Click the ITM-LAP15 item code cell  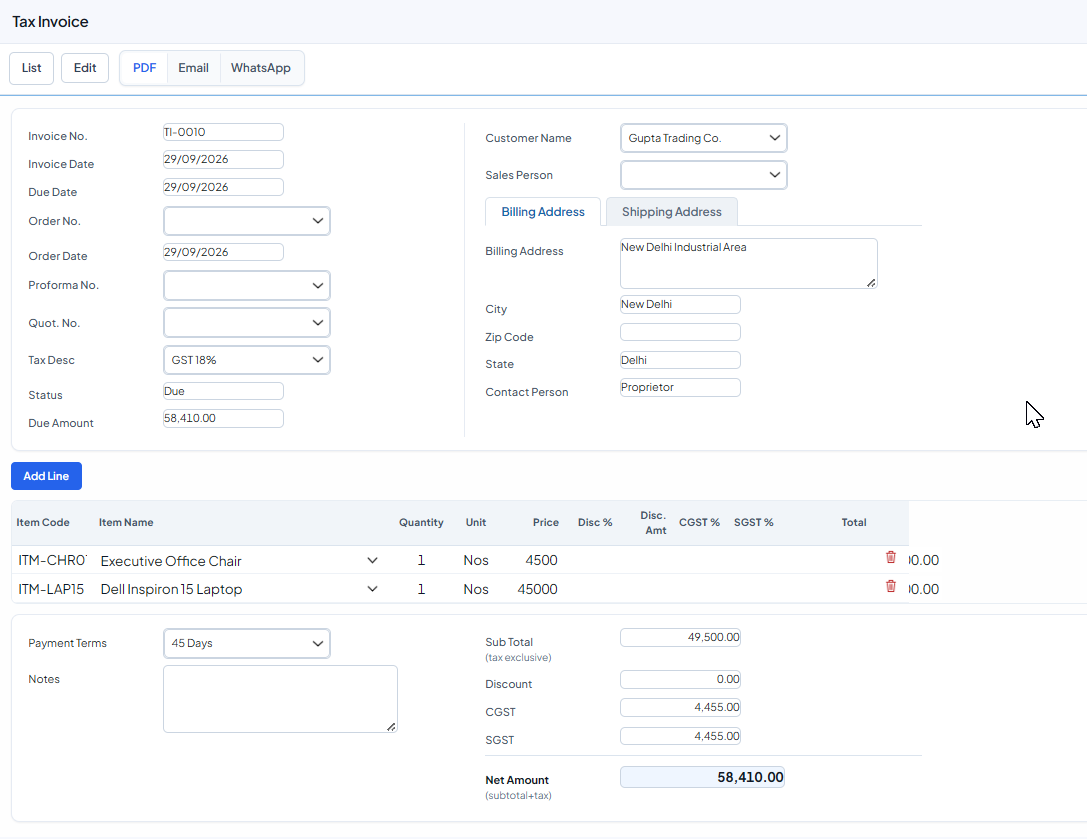[53, 589]
